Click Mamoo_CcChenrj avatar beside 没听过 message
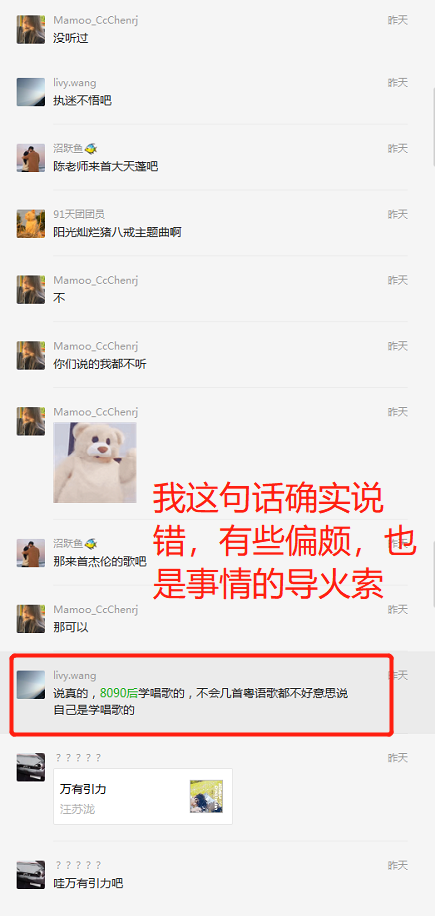Screen dimensions: 435x916 click(30, 29)
